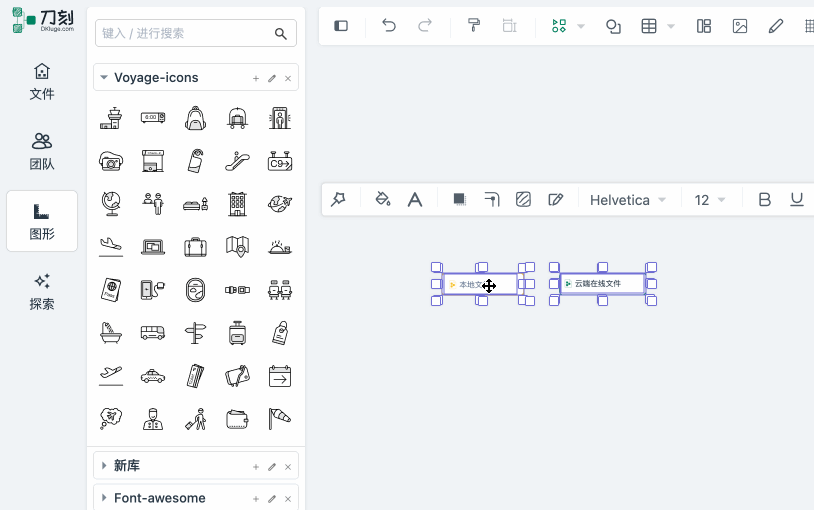
Task: Click the insert image icon
Action: tap(740, 26)
